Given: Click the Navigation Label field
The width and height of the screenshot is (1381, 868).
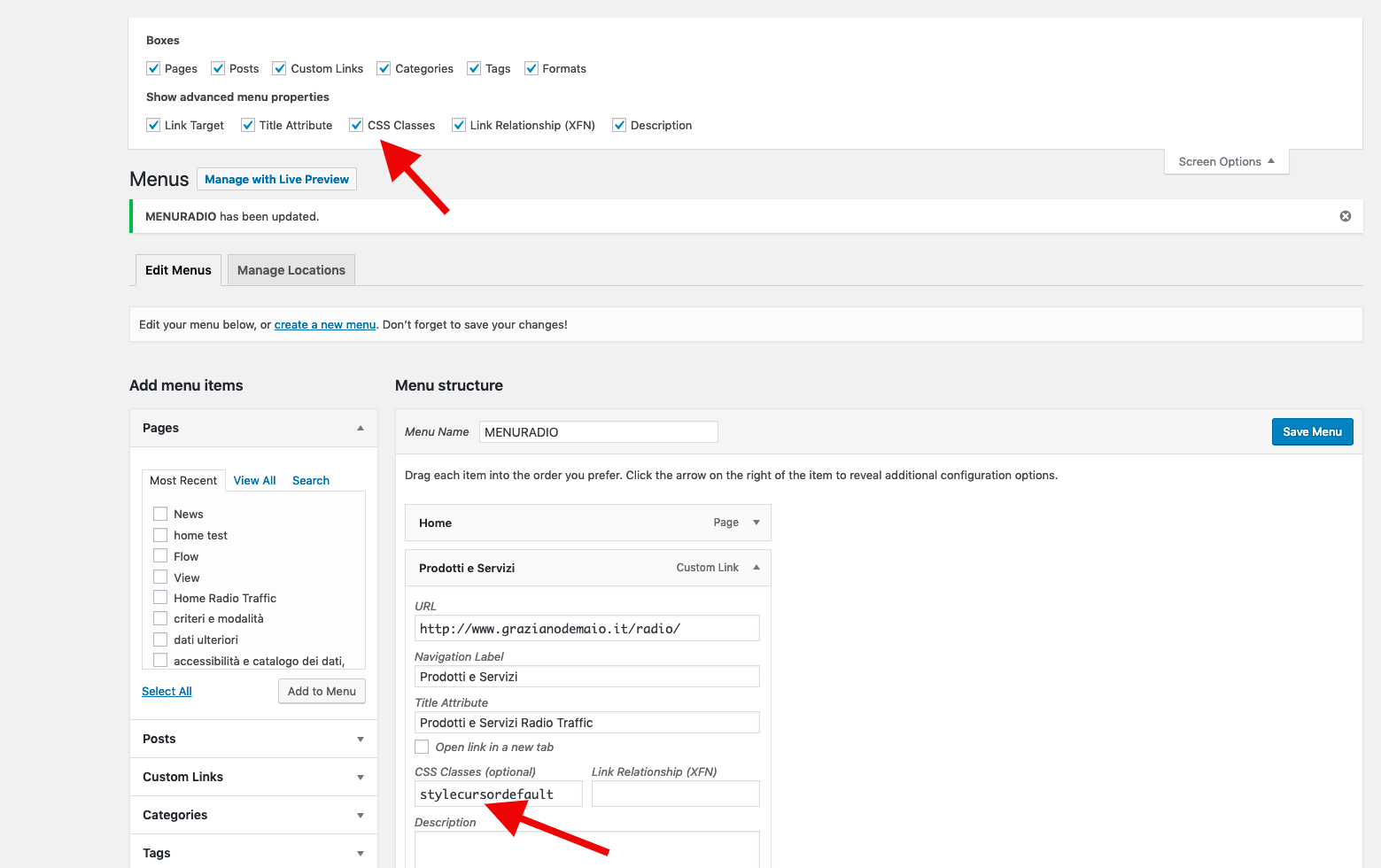Looking at the screenshot, I should 587,677.
